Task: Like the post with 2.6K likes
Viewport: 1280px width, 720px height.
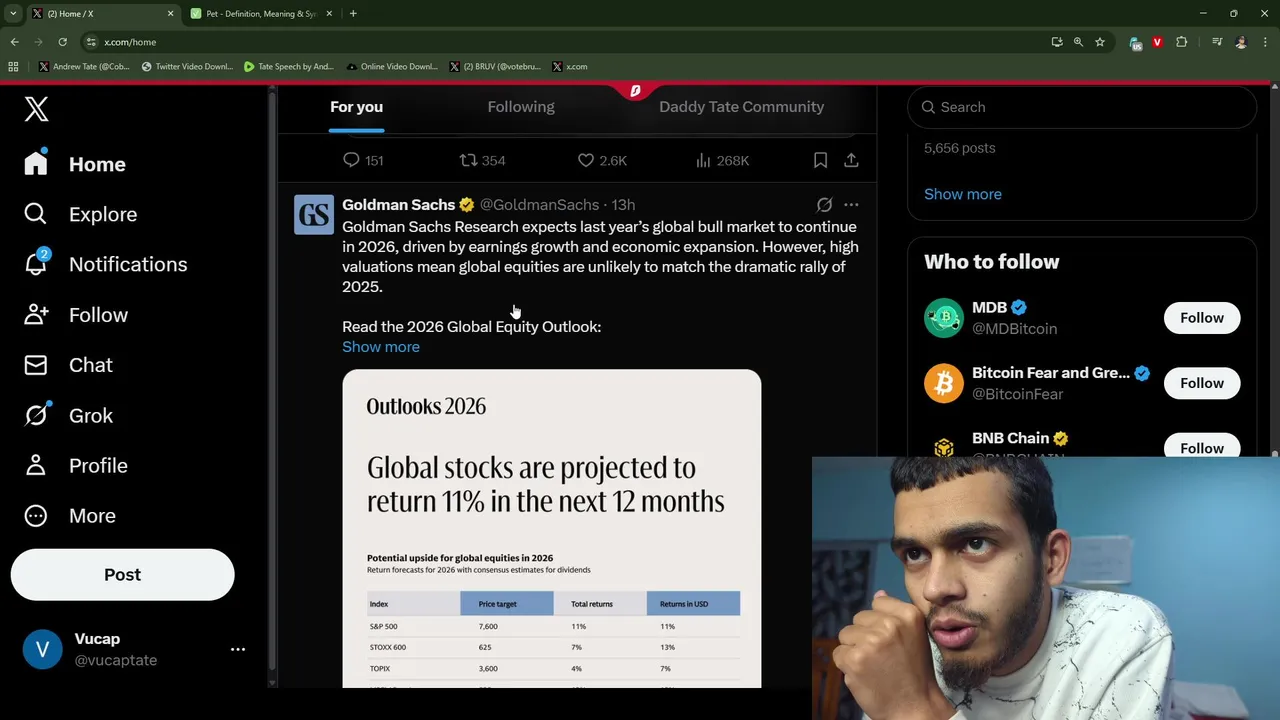Action: [586, 160]
